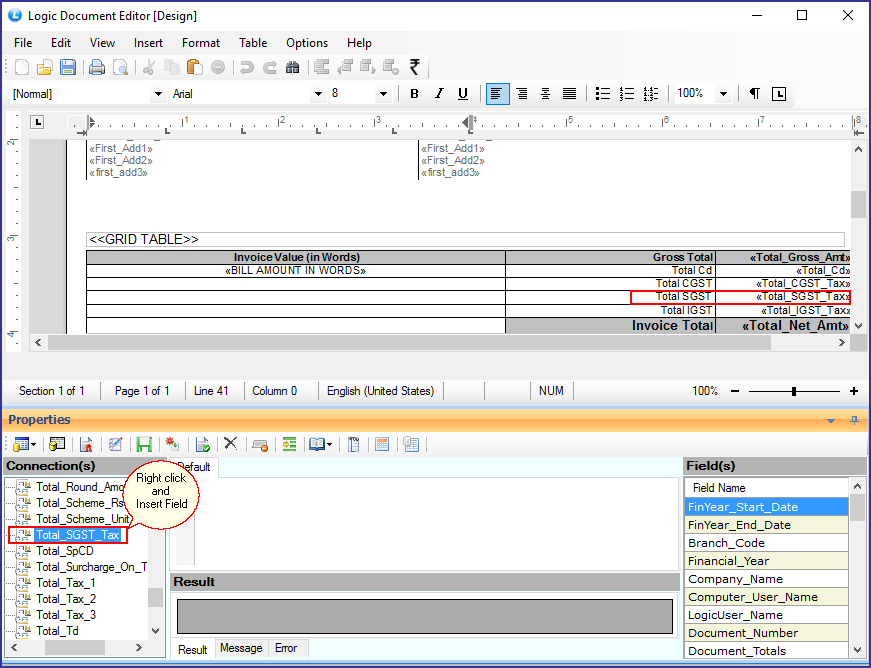Show paragraph marks with pilcrow icon
Viewport: 871px width, 668px height.
pyautogui.click(x=754, y=94)
